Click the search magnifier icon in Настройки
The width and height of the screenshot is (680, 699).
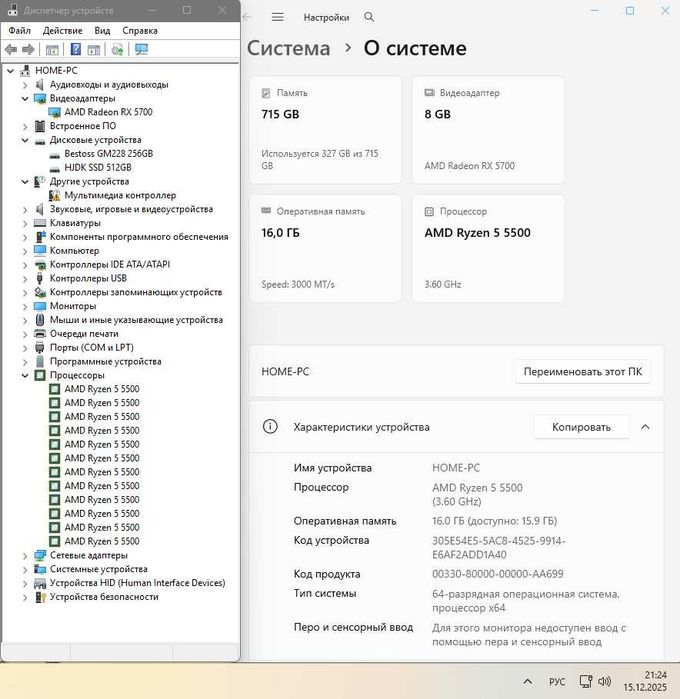point(369,17)
